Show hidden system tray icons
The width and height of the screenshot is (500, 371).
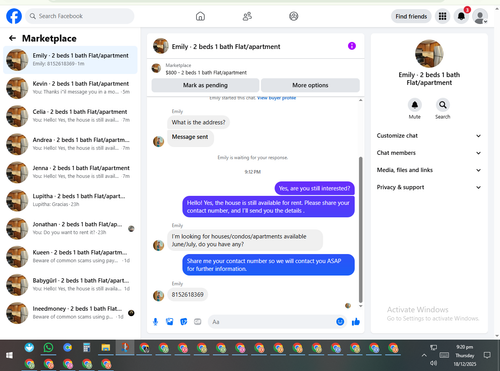pyautogui.click(x=424, y=355)
